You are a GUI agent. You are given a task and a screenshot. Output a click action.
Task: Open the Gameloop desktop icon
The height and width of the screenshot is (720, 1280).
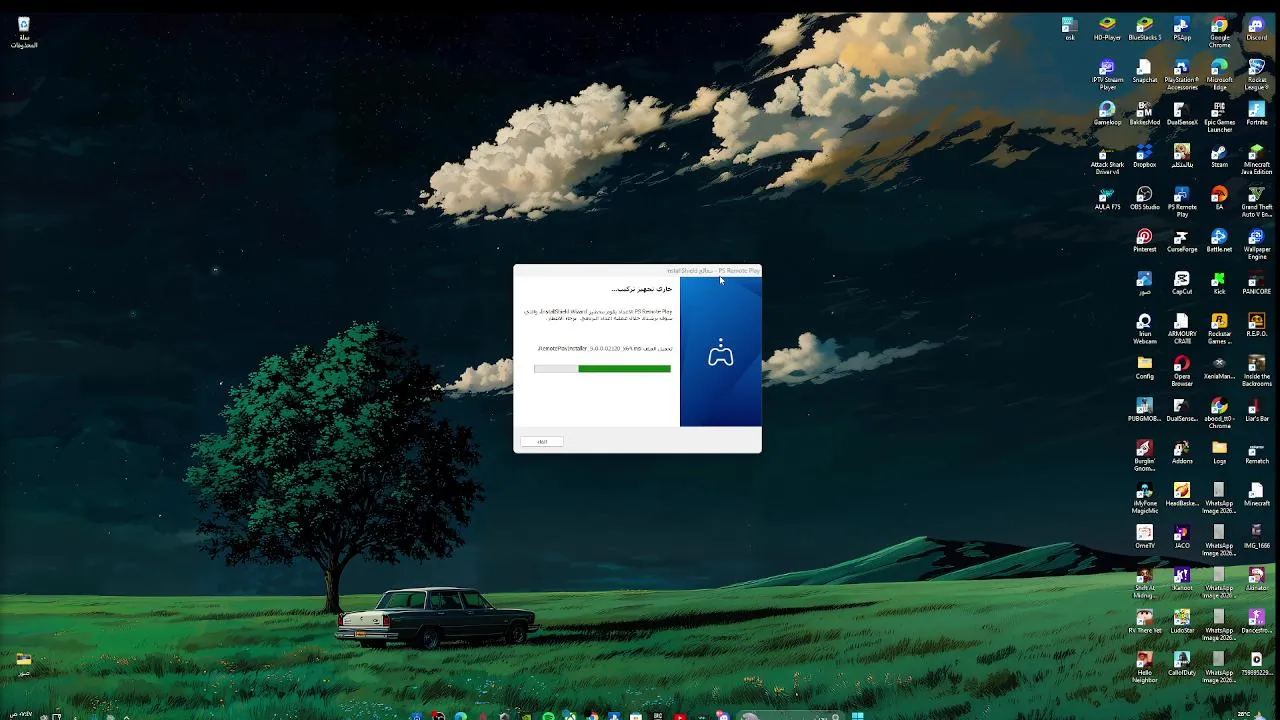tap(1107, 114)
